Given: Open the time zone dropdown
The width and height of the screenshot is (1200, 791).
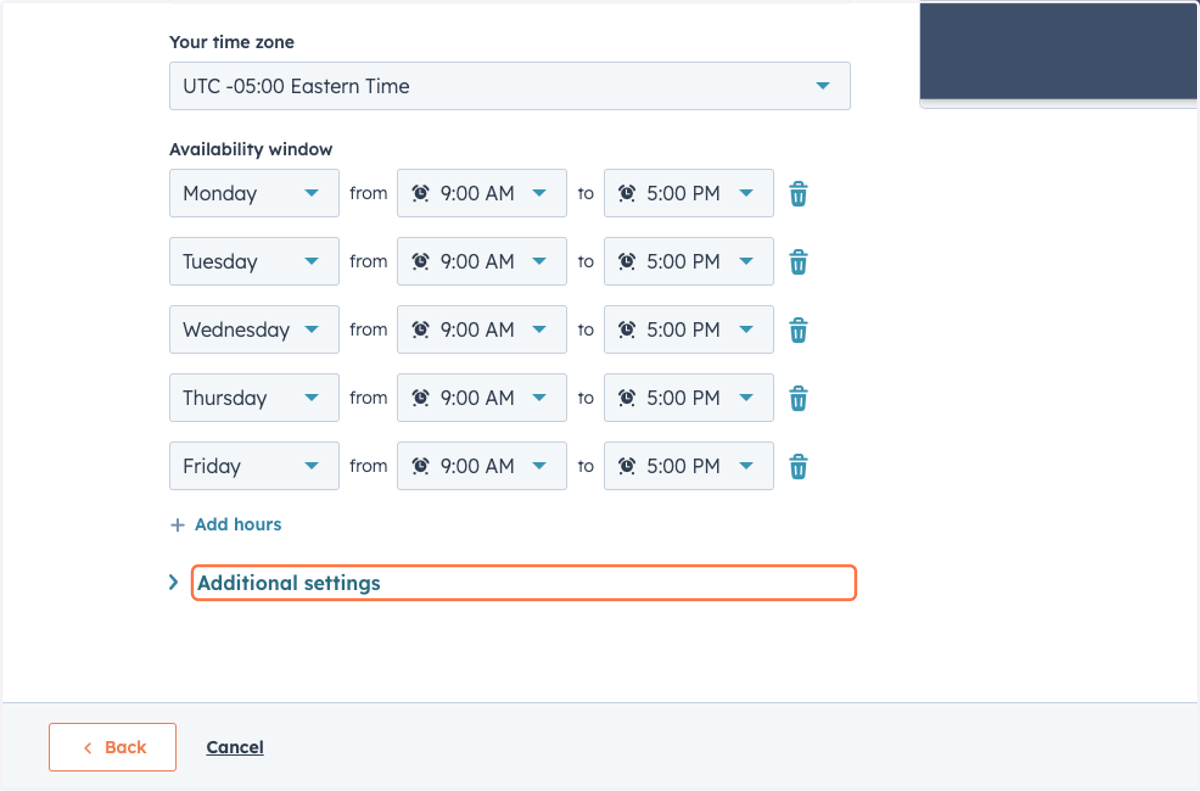Looking at the screenshot, I should (510, 86).
